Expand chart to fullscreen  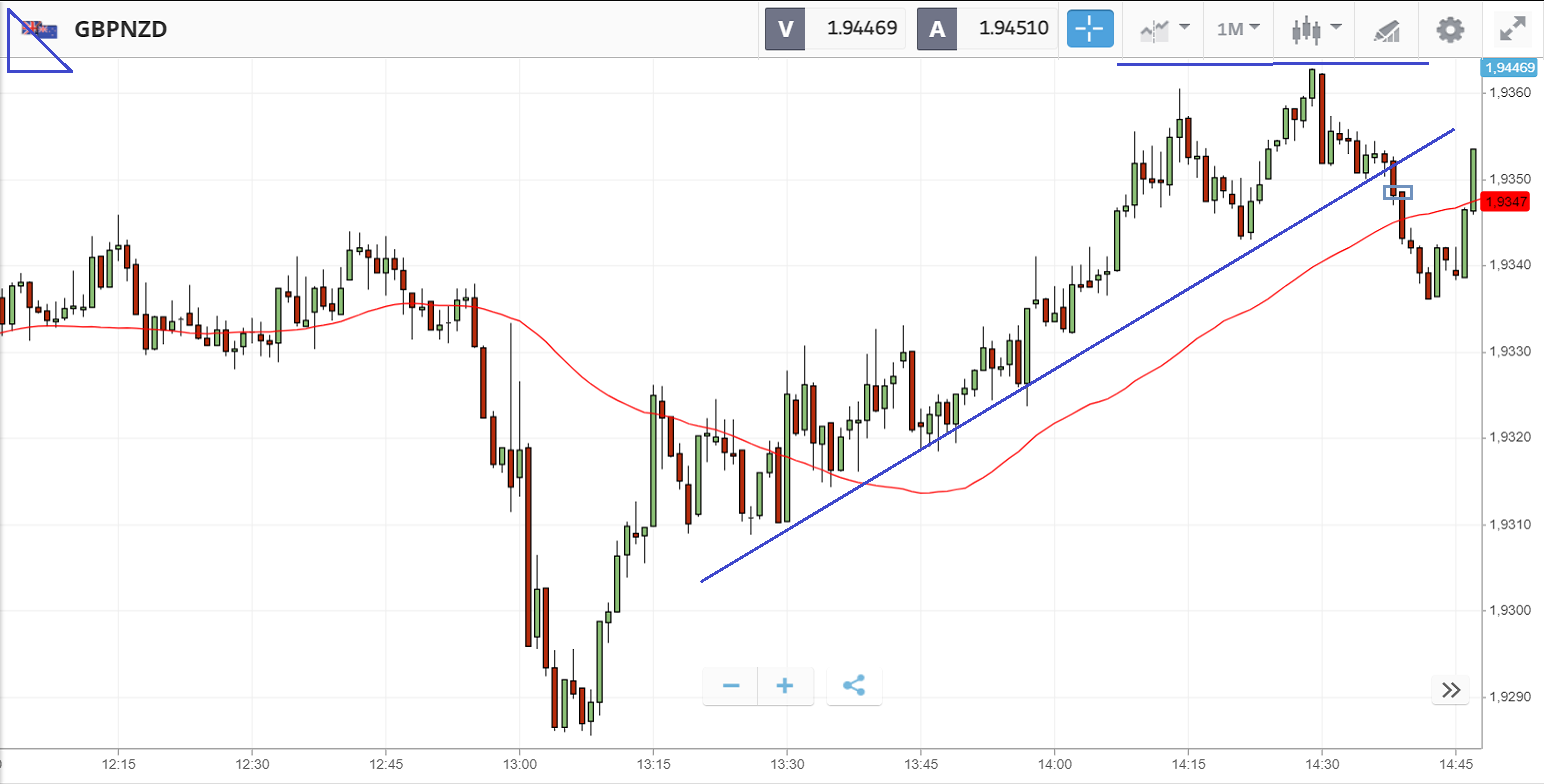coord(1511,29)
